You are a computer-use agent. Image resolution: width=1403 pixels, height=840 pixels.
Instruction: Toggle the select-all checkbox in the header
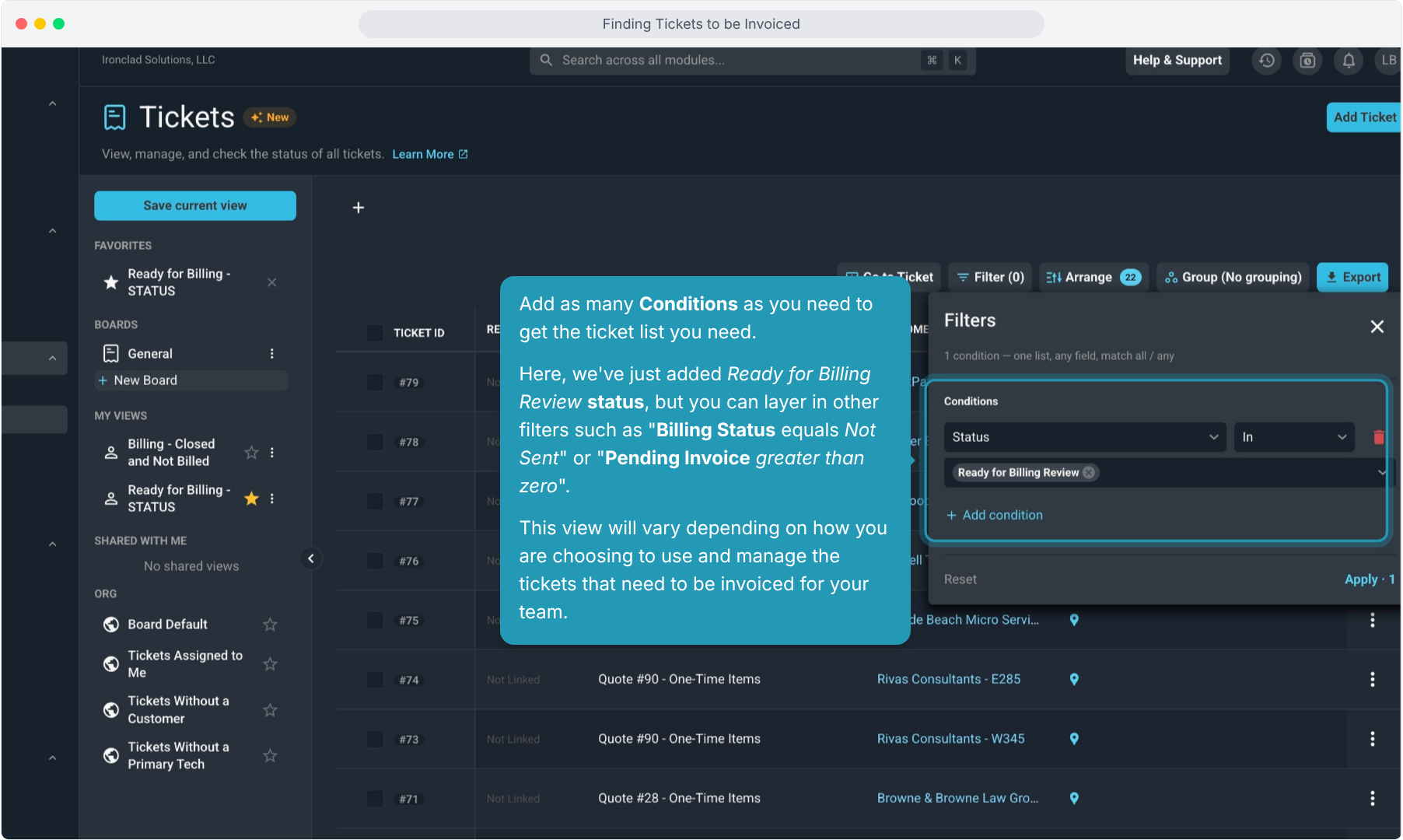375,333
